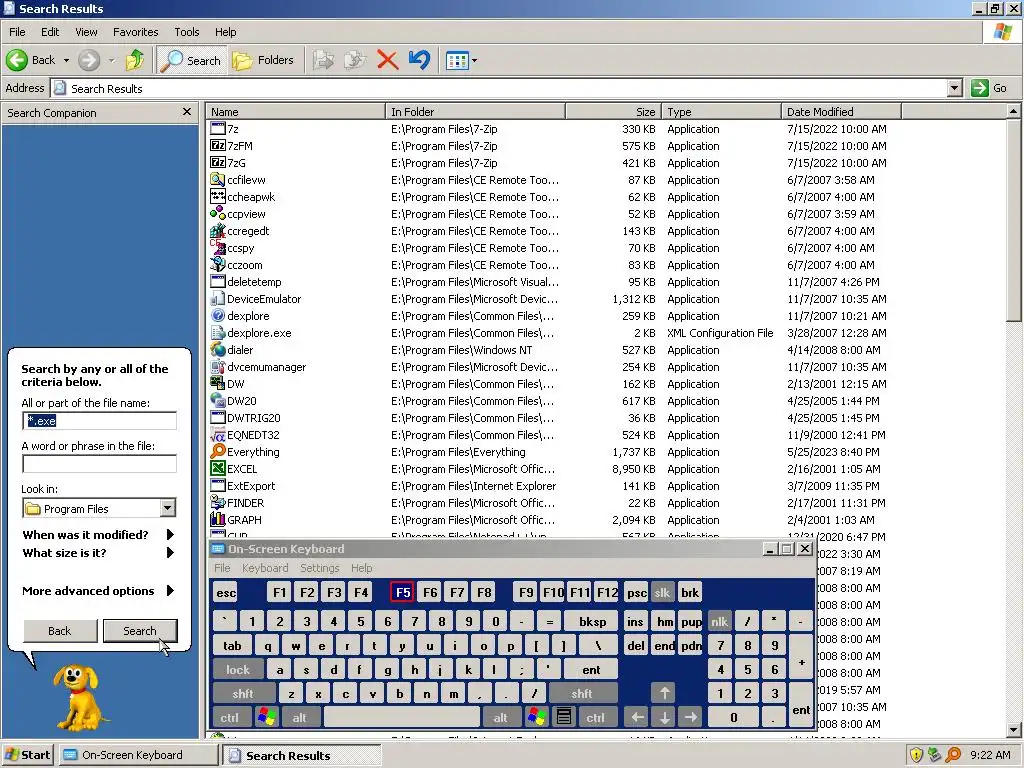This screenshot has height=768, width=1024.
Task: Click the Move To toolbar icon
Action: 323,60
